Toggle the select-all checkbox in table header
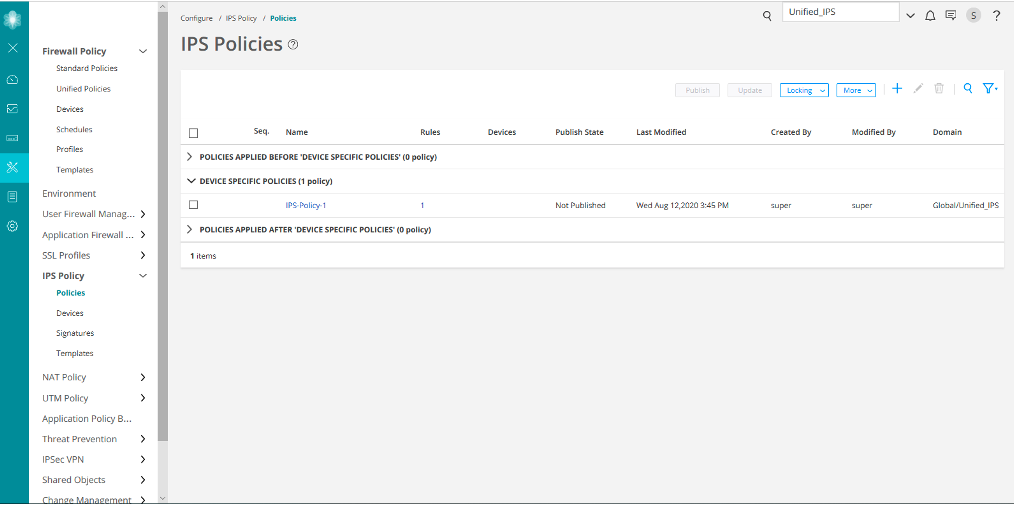Viewport: 1014px width, 512px height. click(194, 133)
